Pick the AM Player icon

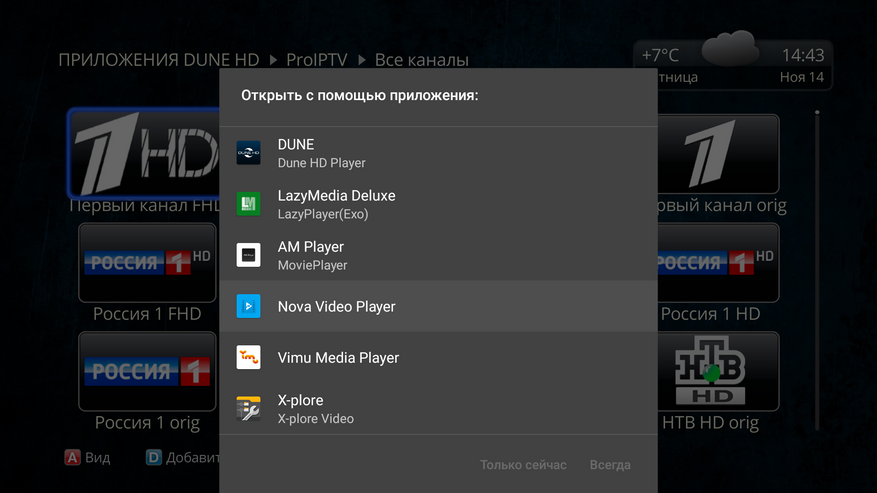coord(248,255)
